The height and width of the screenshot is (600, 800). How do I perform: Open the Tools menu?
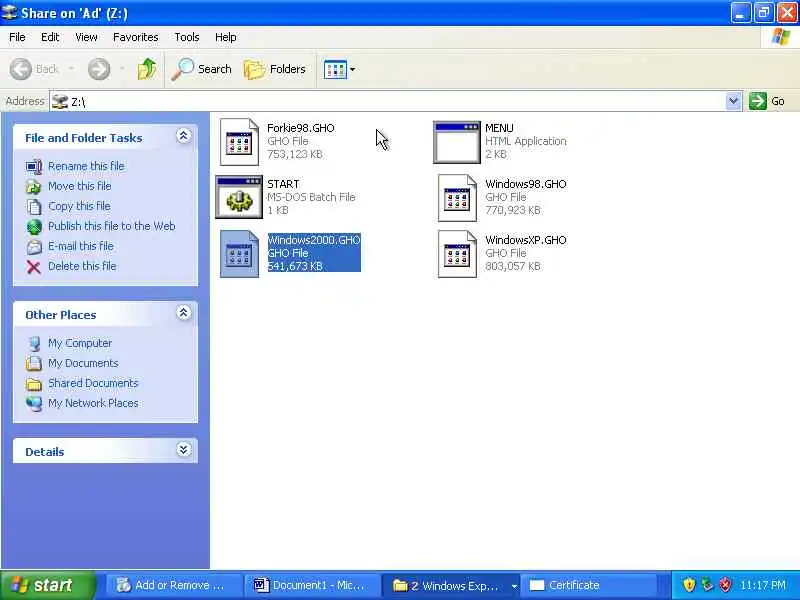(x=187, y=37)
